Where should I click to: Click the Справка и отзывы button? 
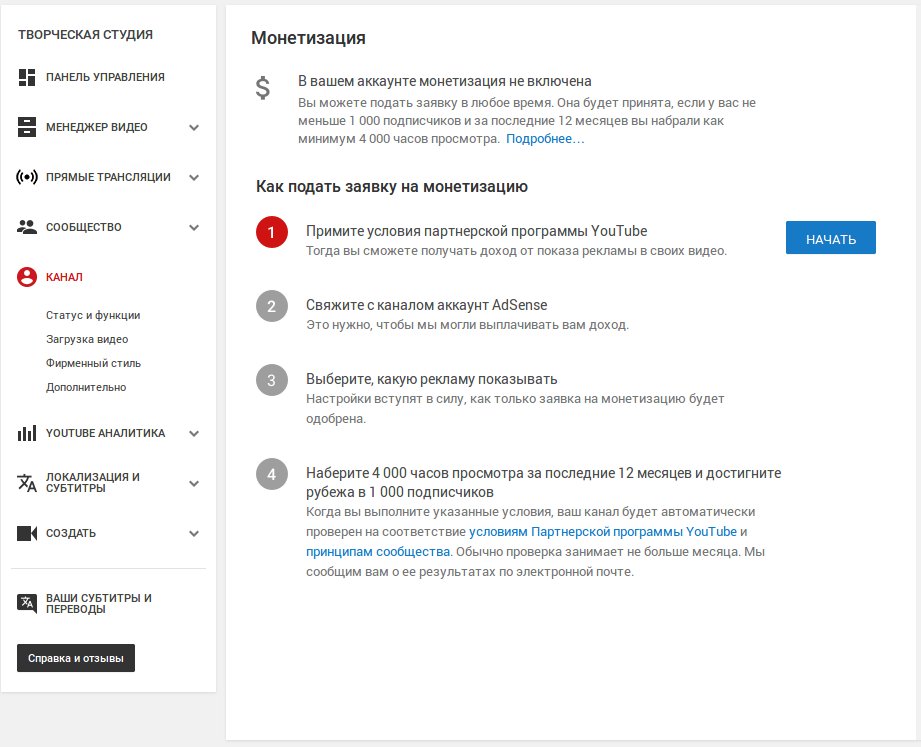point(76,658)
